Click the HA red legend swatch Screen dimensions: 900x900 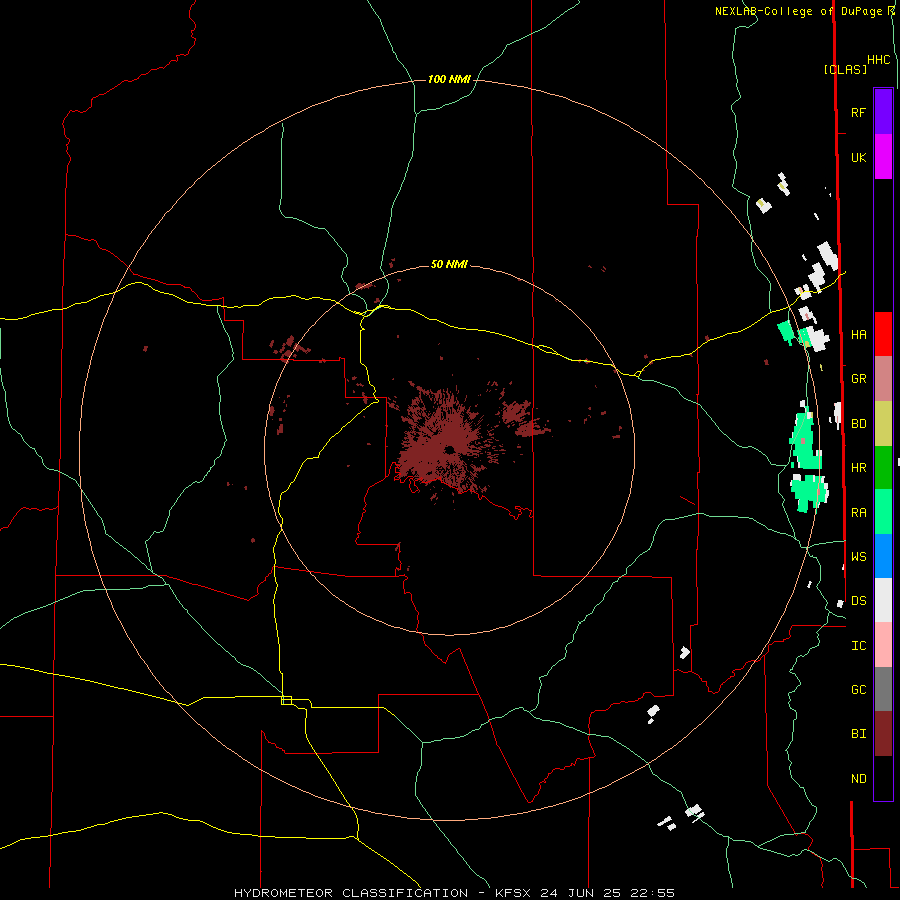coord(883,334)
